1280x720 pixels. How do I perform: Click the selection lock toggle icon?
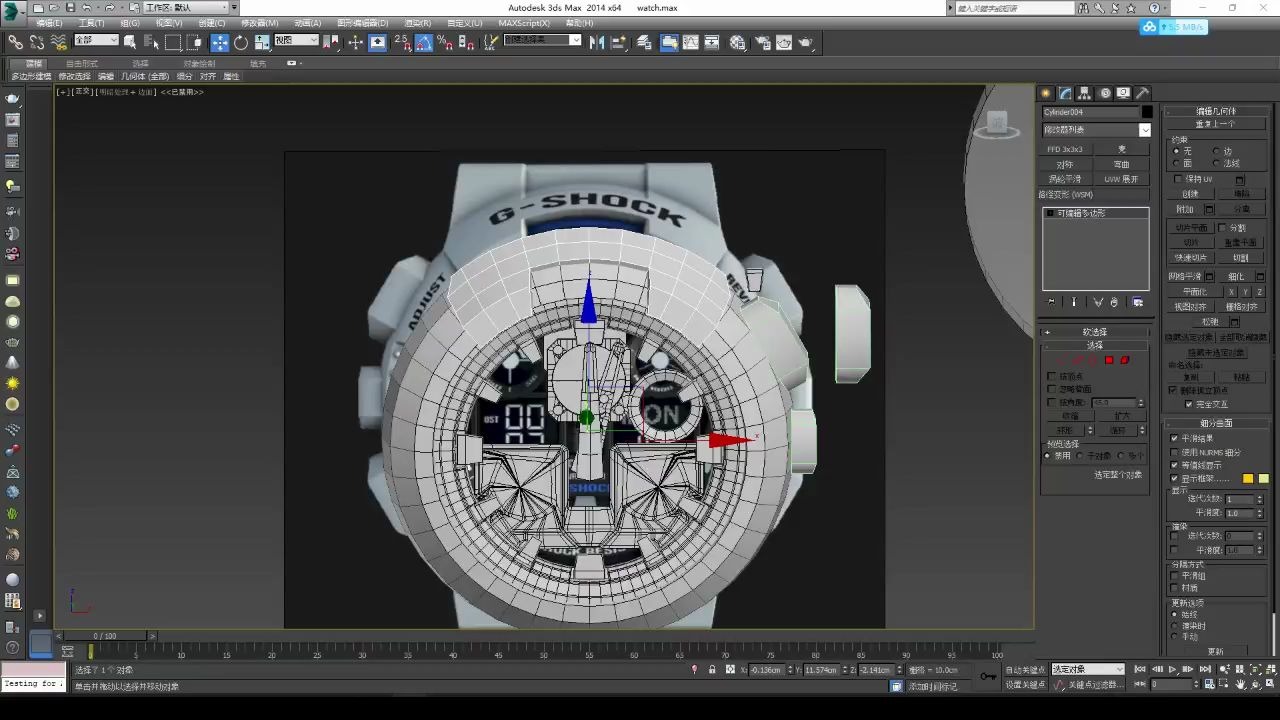coord(712,670)
